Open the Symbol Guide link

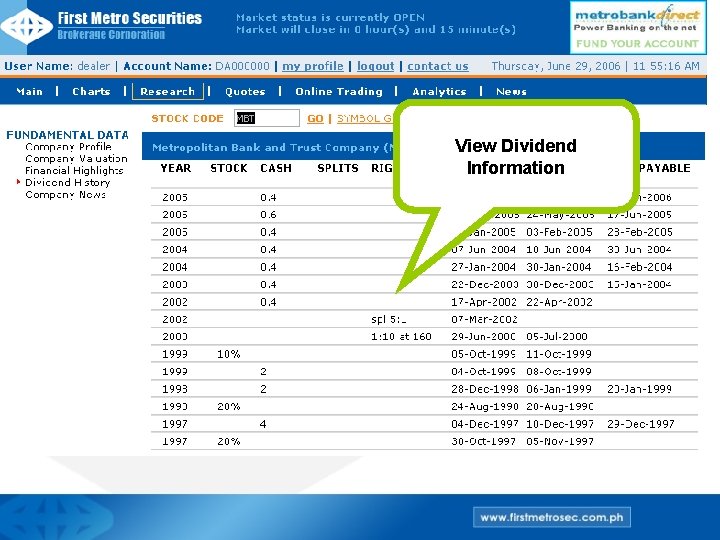(365, 118)
